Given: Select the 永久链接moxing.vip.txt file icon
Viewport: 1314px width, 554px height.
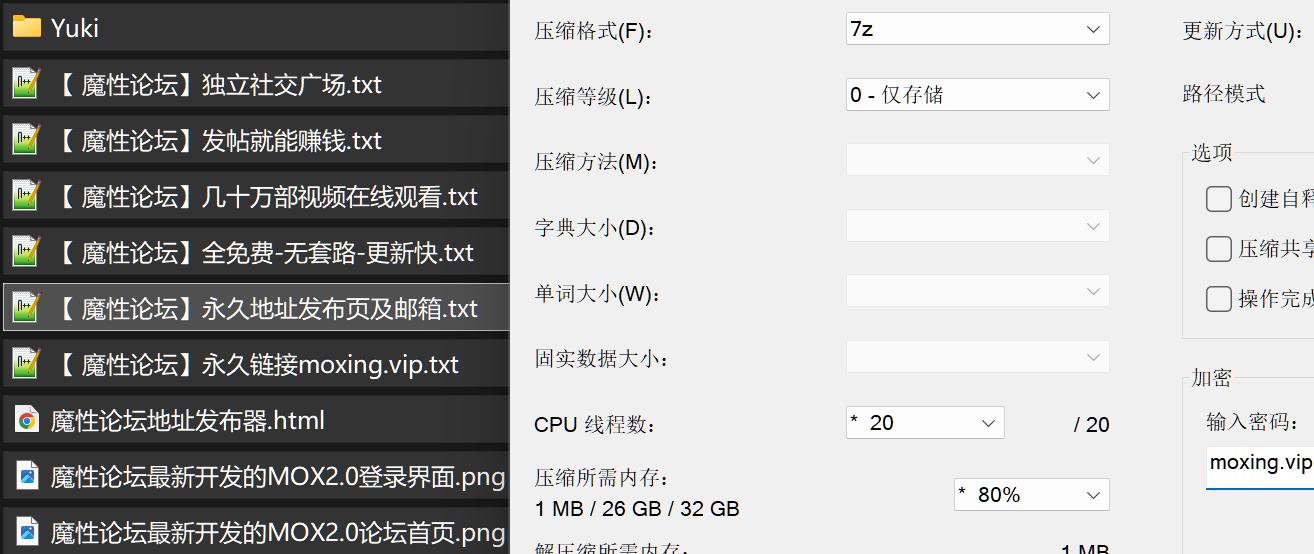Looking at the screenshot, I should tap(27, 364).
